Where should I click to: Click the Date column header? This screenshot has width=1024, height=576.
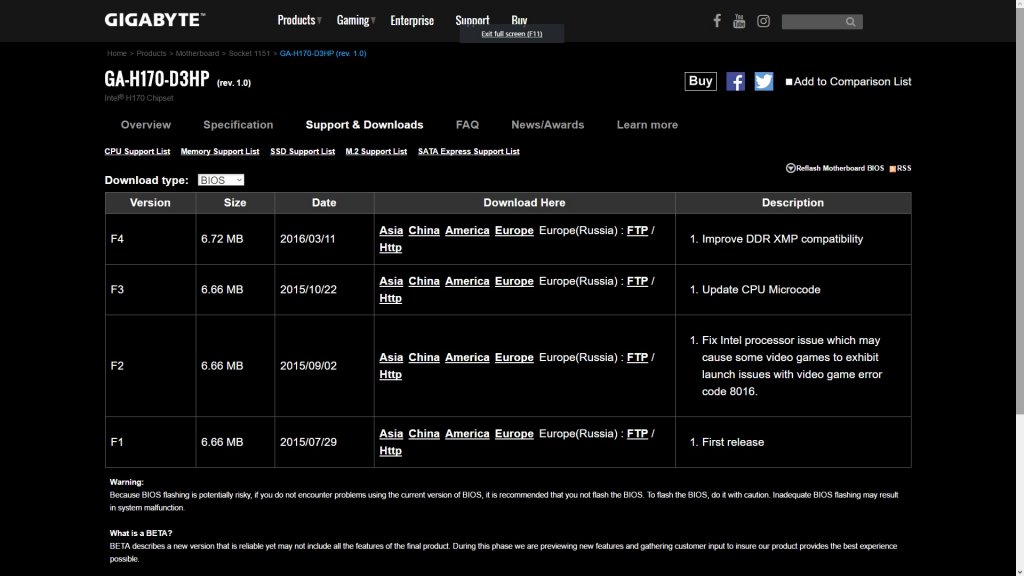324,203
